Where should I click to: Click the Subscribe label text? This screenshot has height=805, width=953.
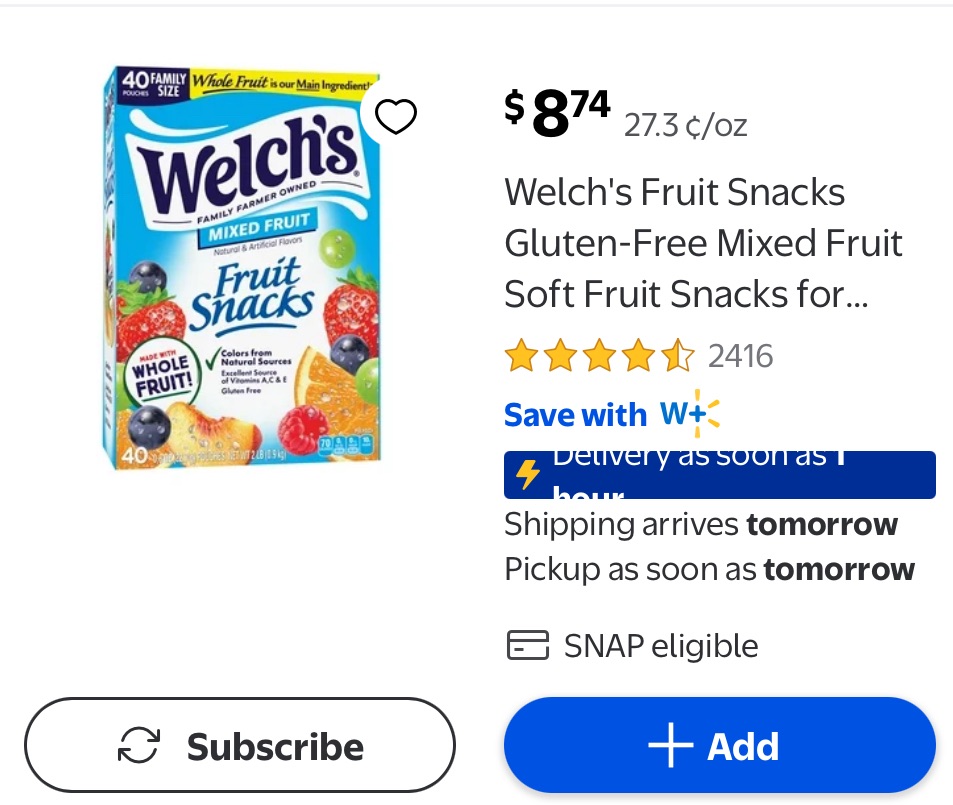coord(275,746)
